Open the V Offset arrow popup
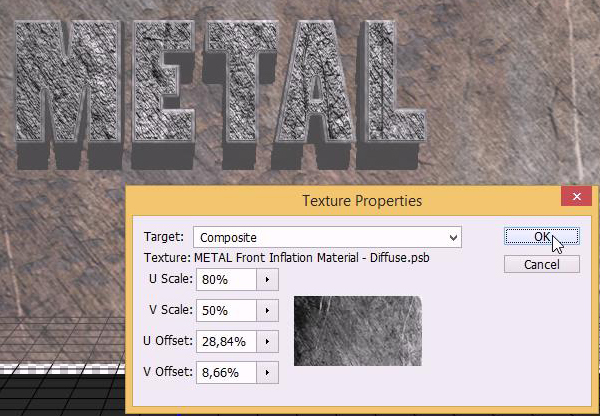The width and height of the screenshot is (600, 416). click(267, 373)
